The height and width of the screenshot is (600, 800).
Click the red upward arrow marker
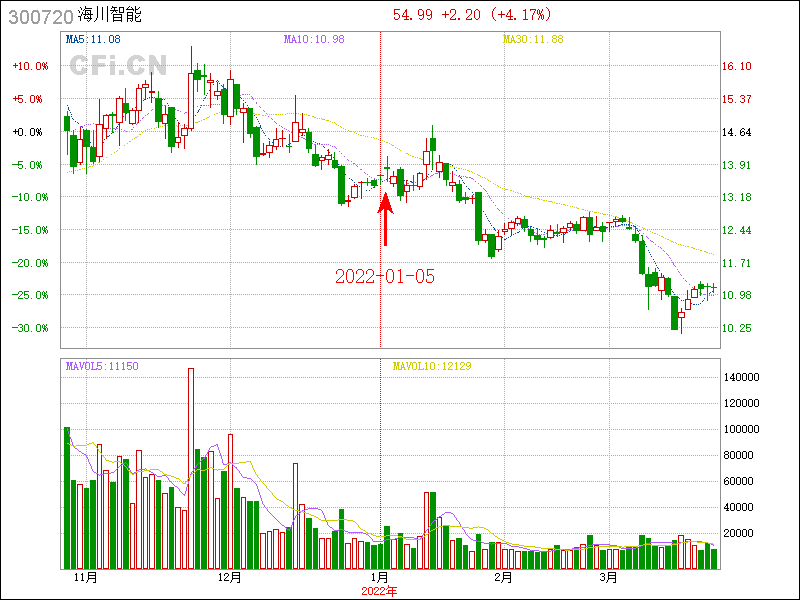384,220
